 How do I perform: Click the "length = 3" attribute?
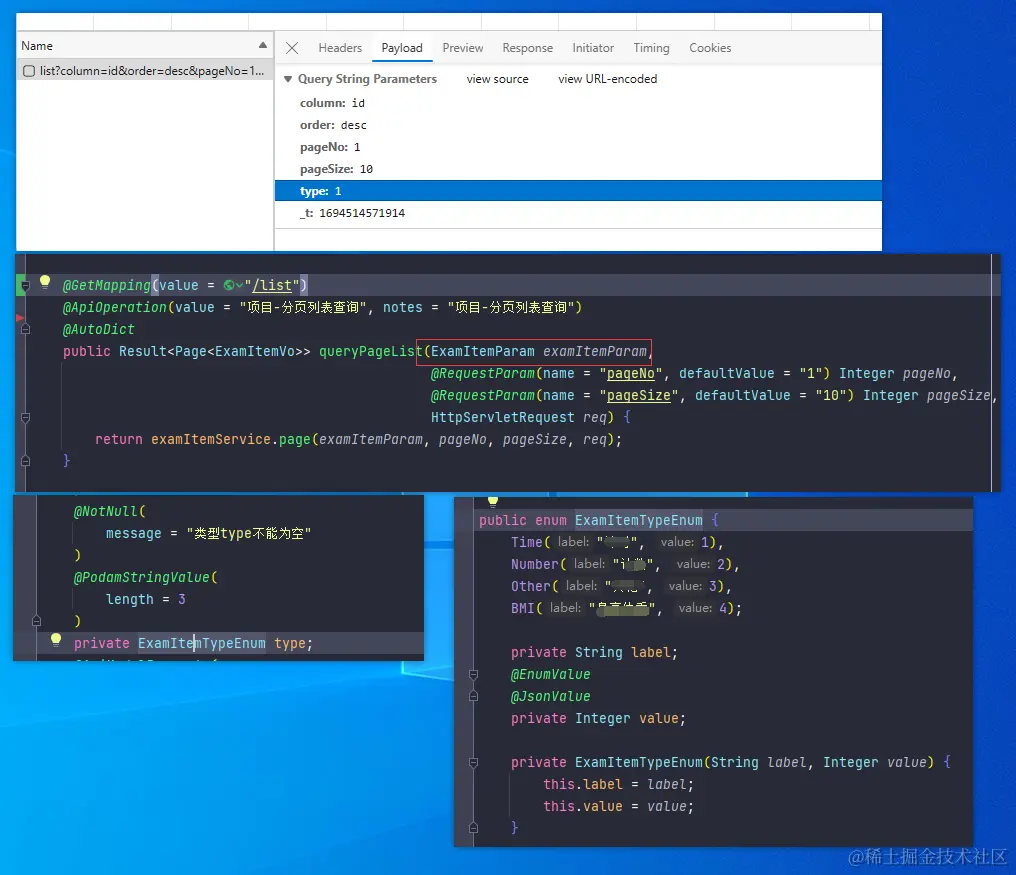[146, 600]
